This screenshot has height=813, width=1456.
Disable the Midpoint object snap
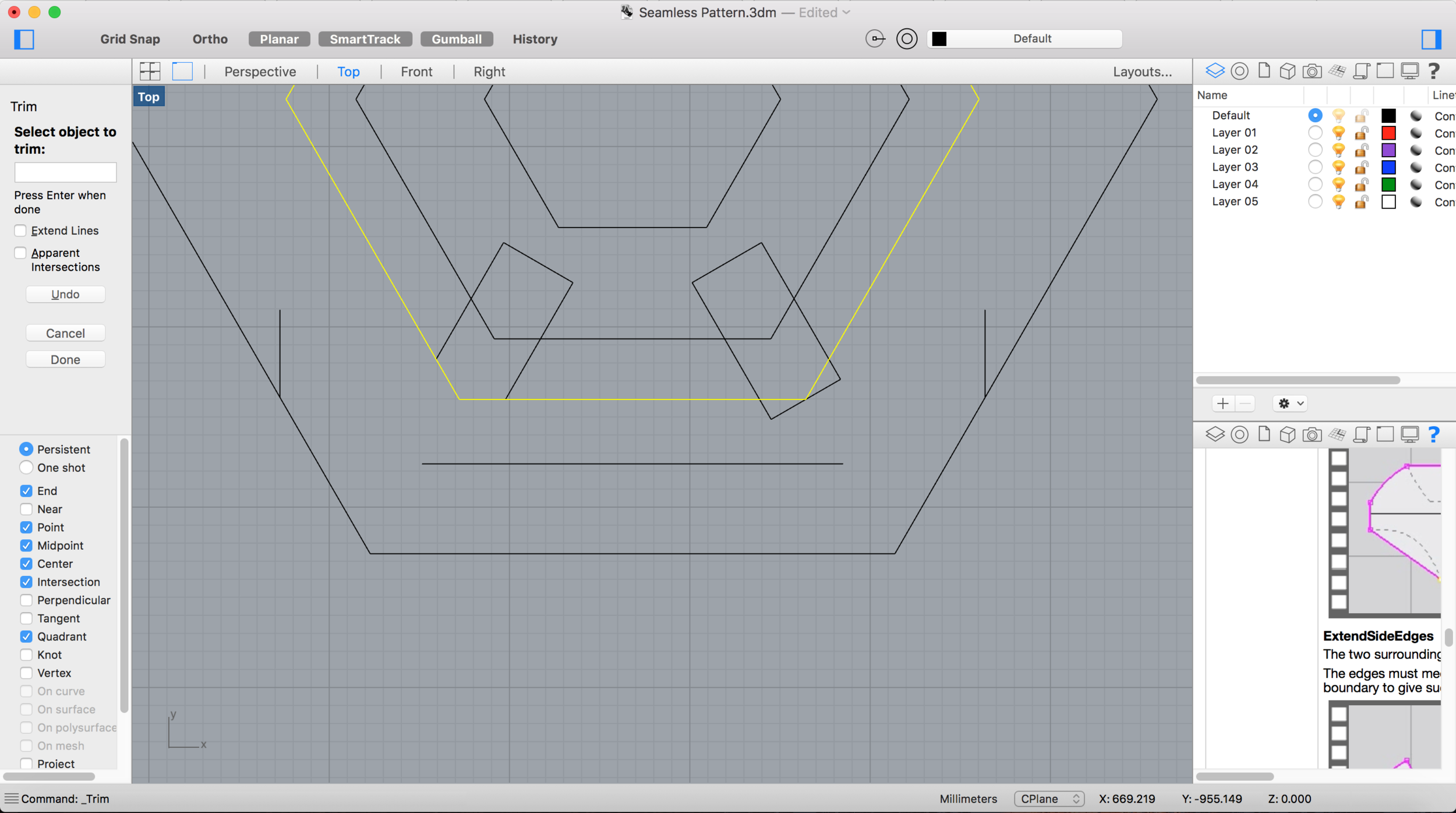26,546
